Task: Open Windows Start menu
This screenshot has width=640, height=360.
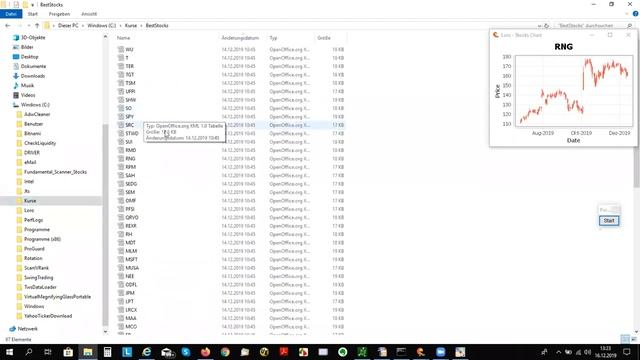Action: point(9,352)
